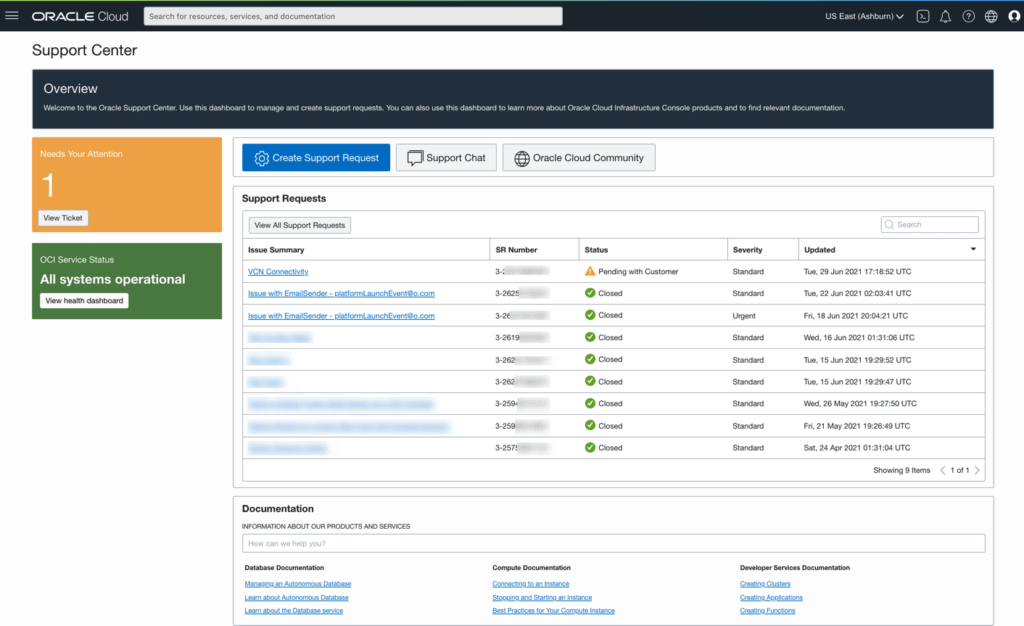Open the US East (Ashburn) region selector
Screen dimensions: 1024x626
[x=863, y=16]
